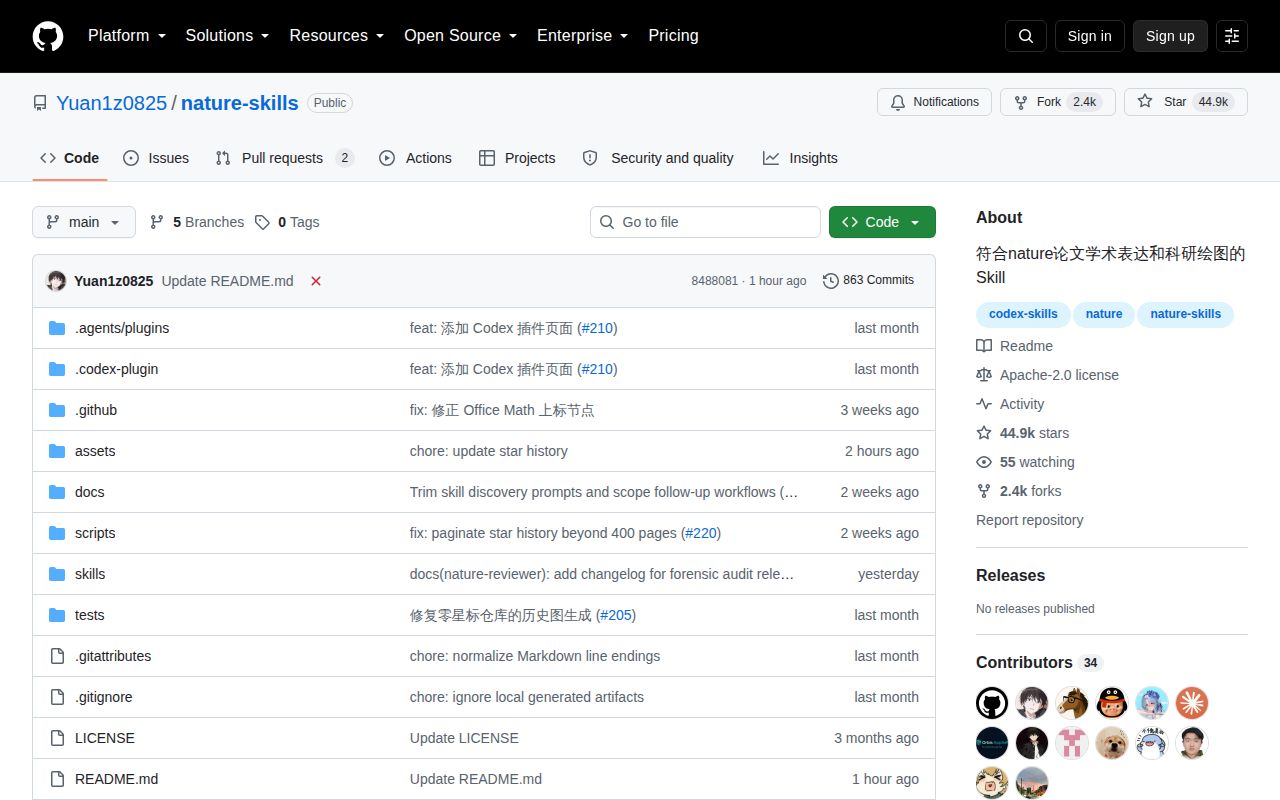Click the LICENSE file icon
The image size is (1280, 800).
(x=57, y=738)
